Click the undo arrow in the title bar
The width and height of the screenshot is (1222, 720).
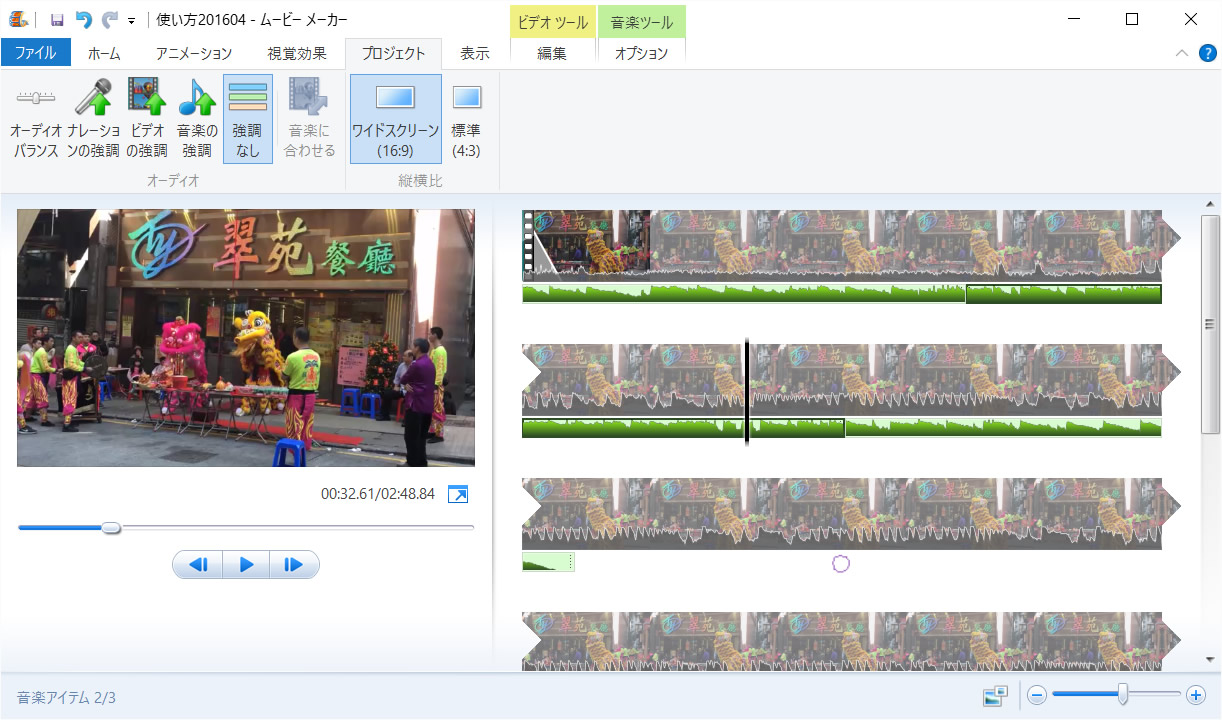pyautogui.click(x=84, y=19)
